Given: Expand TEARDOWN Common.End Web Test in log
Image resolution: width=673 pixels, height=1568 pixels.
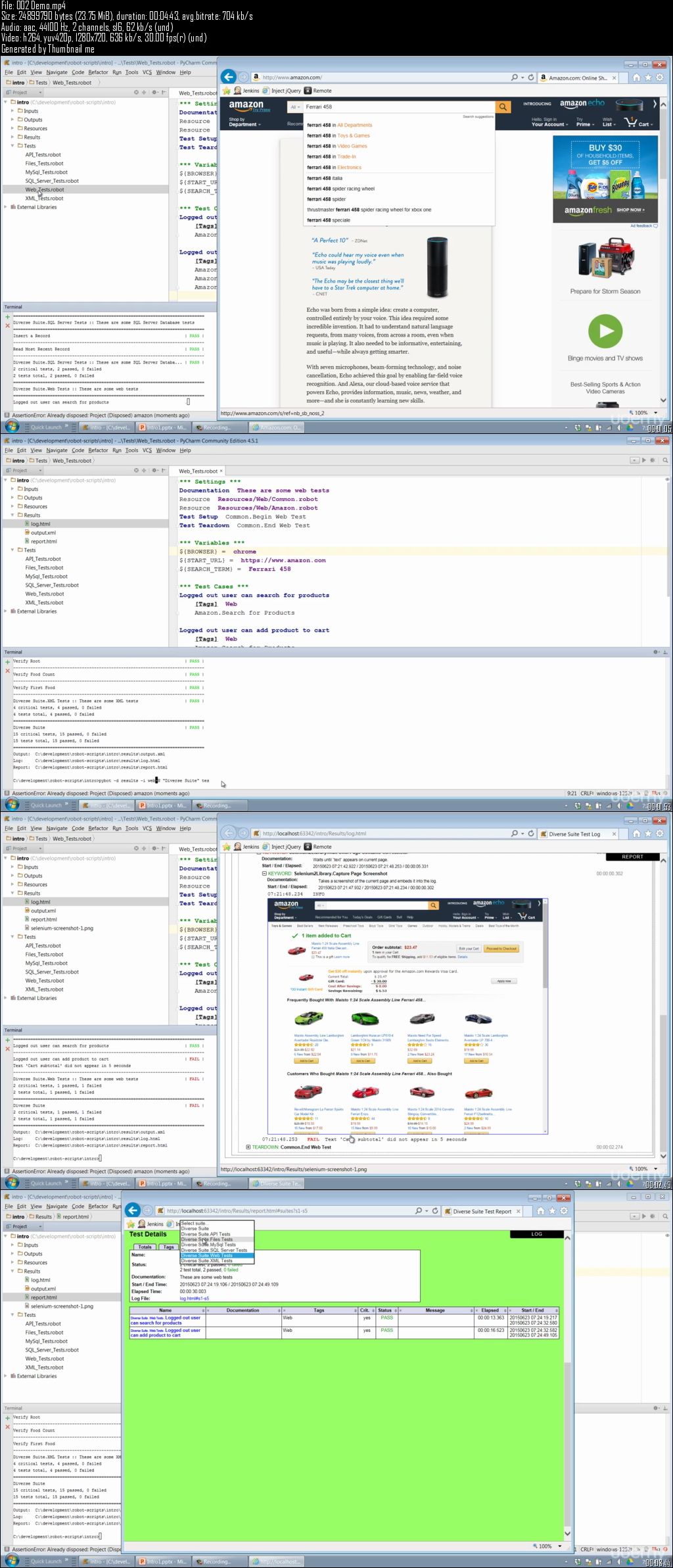Looking at the screenshot, I should [x=248, y=1147].
